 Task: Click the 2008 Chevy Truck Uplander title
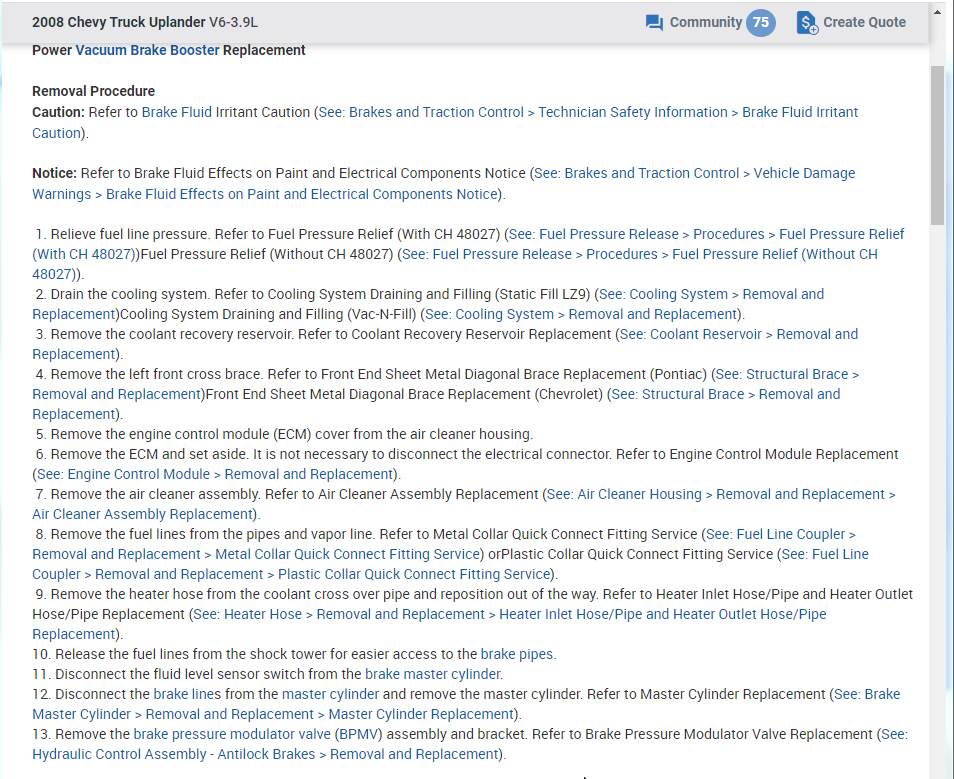click(x=119, y=23)
